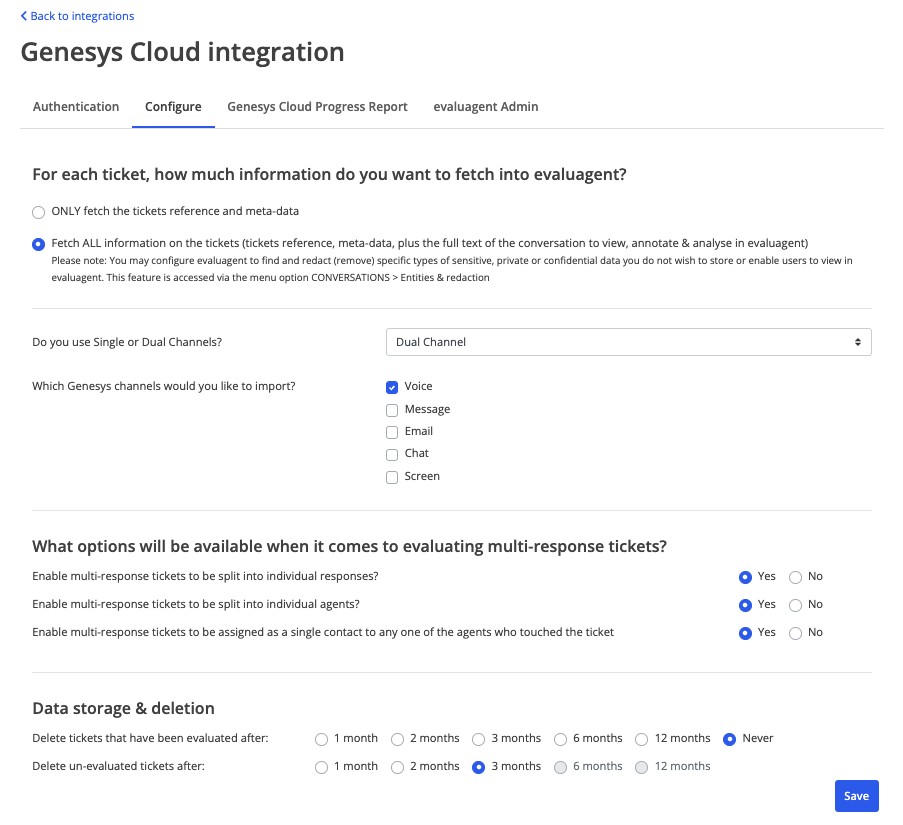Open the Authentication tab
903x825 pixels.
76,107
